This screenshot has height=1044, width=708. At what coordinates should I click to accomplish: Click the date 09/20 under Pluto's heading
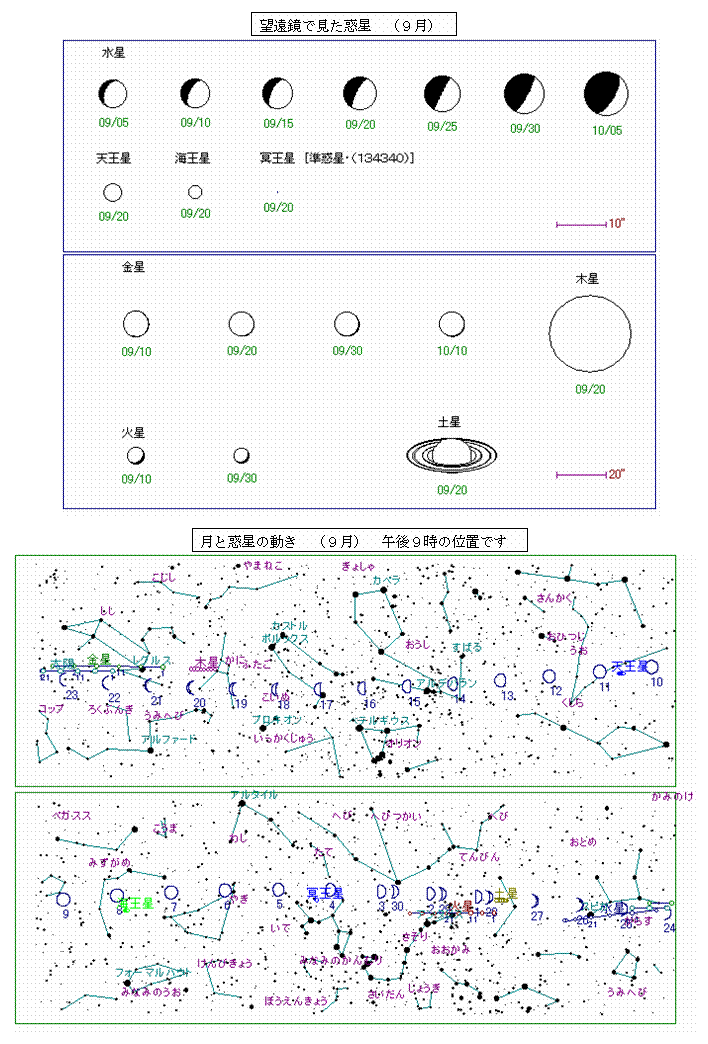(x=278, y=208)
